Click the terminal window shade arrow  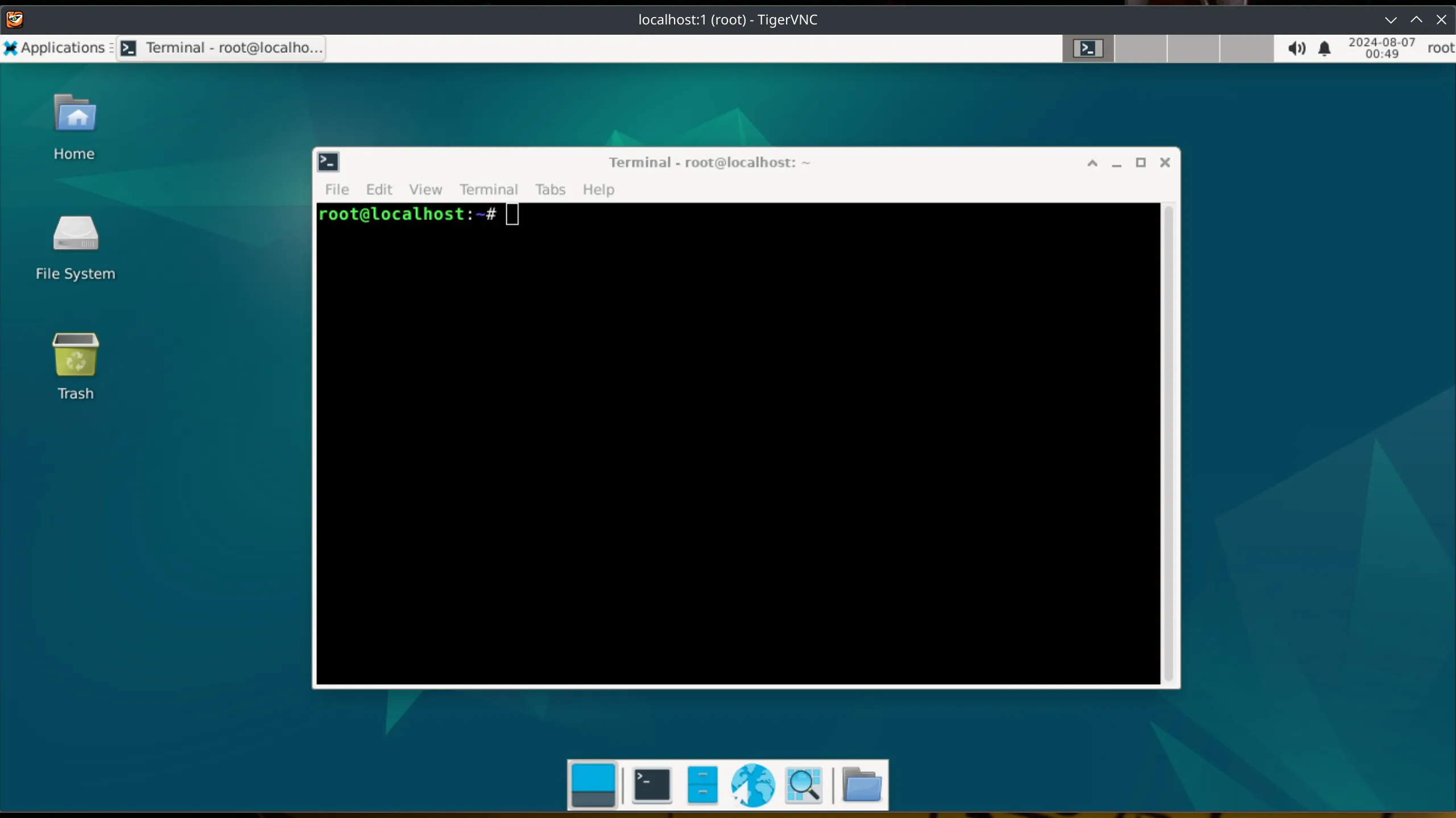click(x=1091, y=163)
